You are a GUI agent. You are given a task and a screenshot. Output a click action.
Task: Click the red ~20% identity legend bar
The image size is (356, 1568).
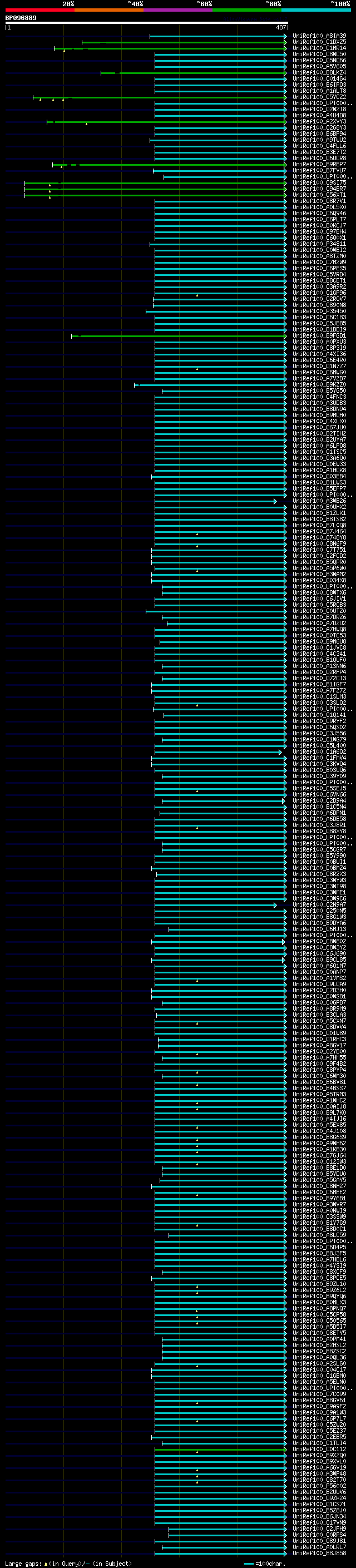[x=39, y=10]
